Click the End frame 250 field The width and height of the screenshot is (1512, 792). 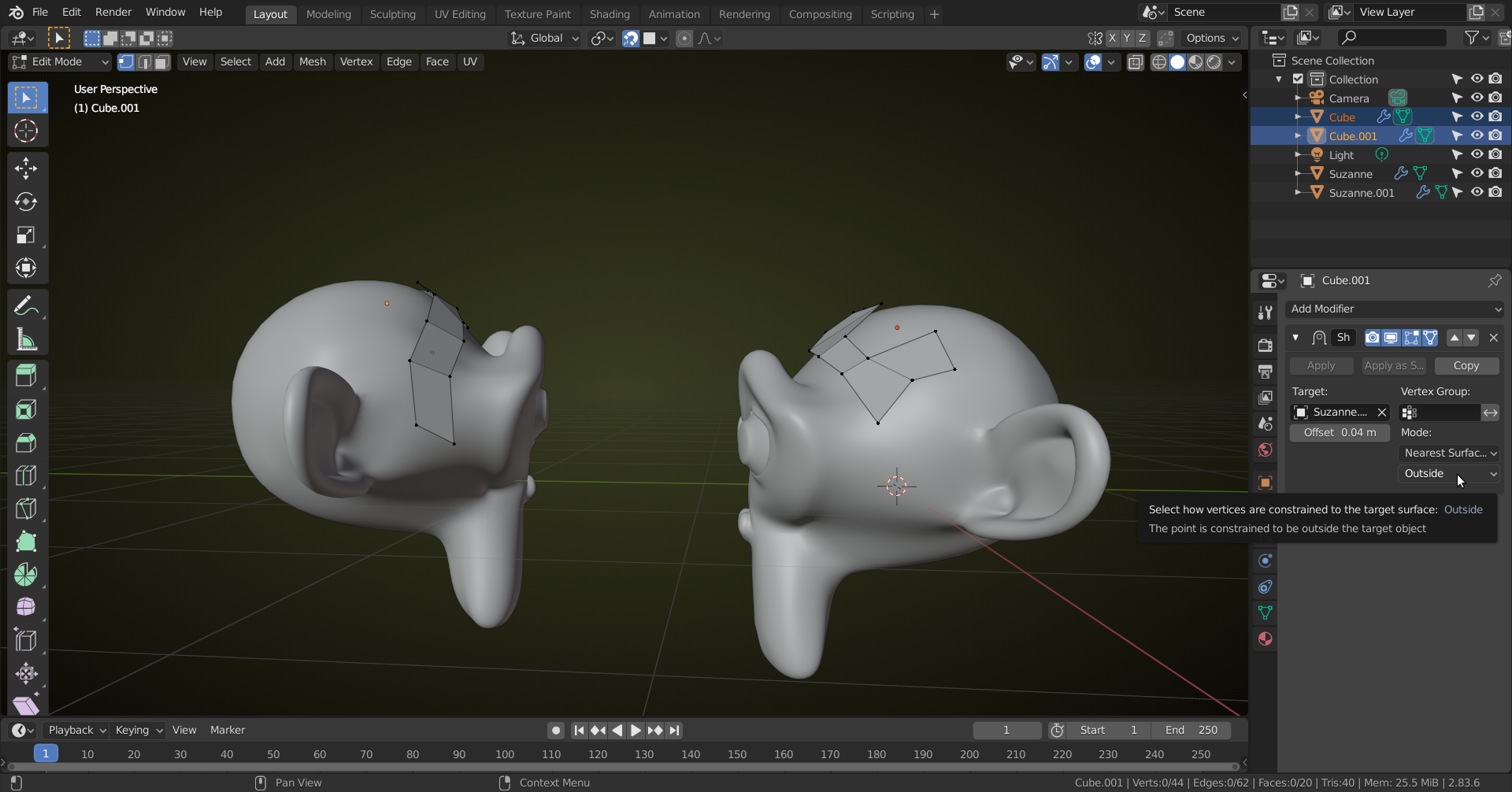click(x=1191, y=730)
